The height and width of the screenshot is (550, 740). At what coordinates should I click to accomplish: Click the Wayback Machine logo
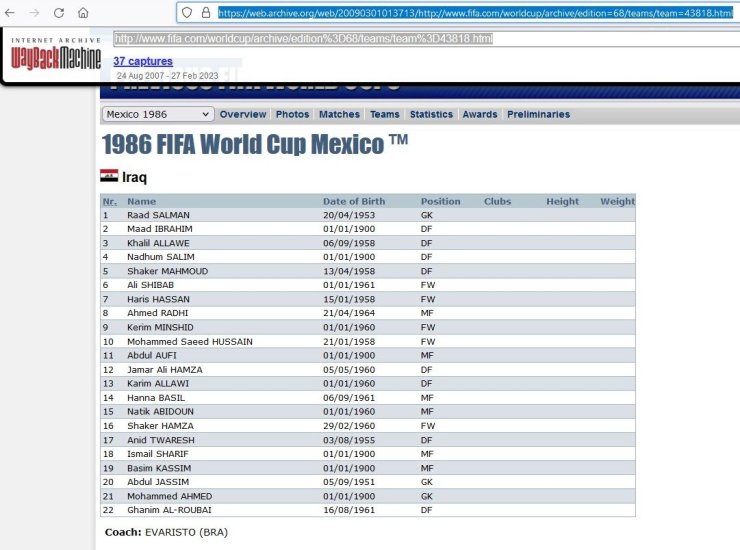[56, 56]
